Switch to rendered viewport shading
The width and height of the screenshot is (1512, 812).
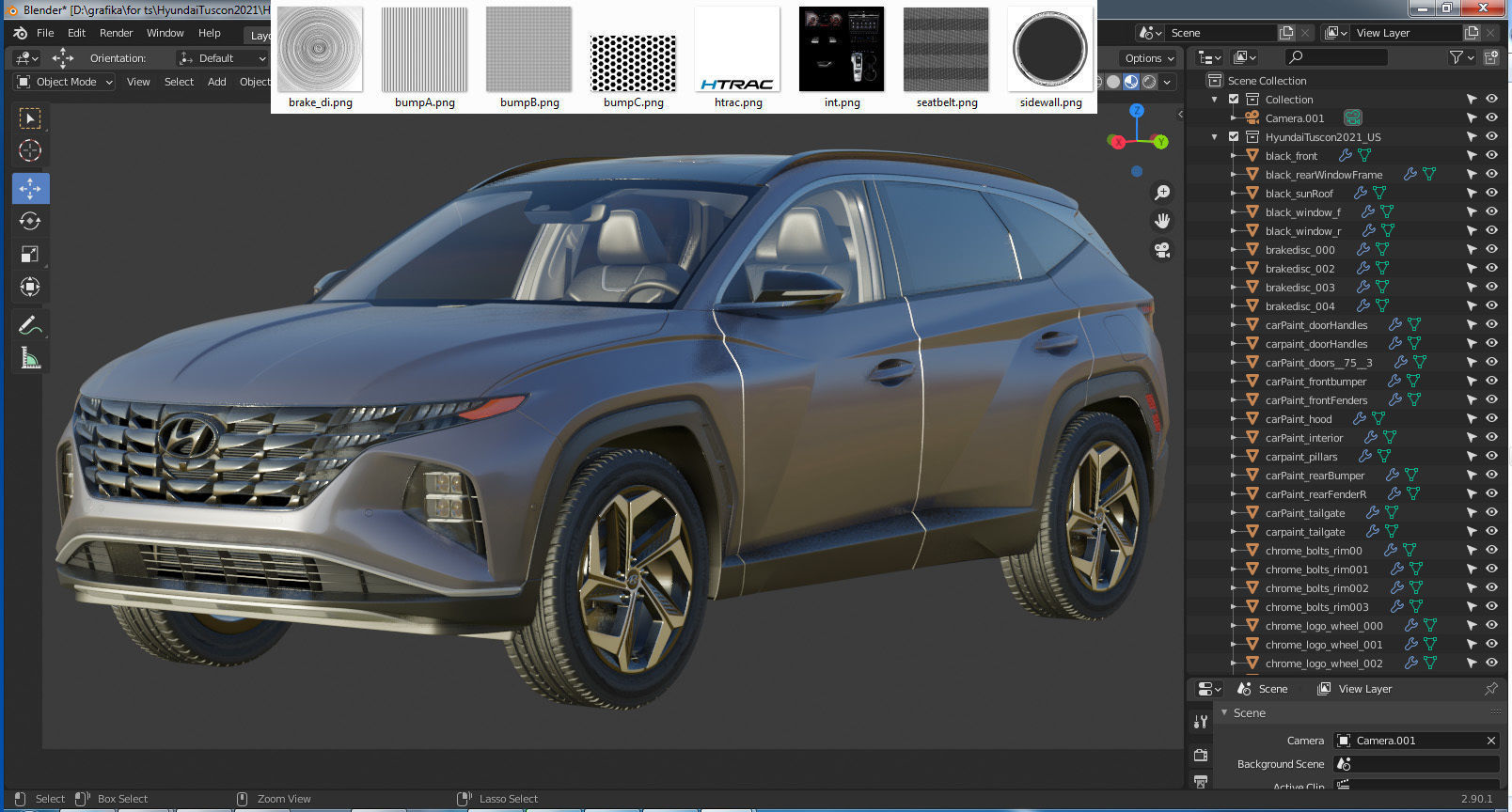click(x=1149, y=82)
